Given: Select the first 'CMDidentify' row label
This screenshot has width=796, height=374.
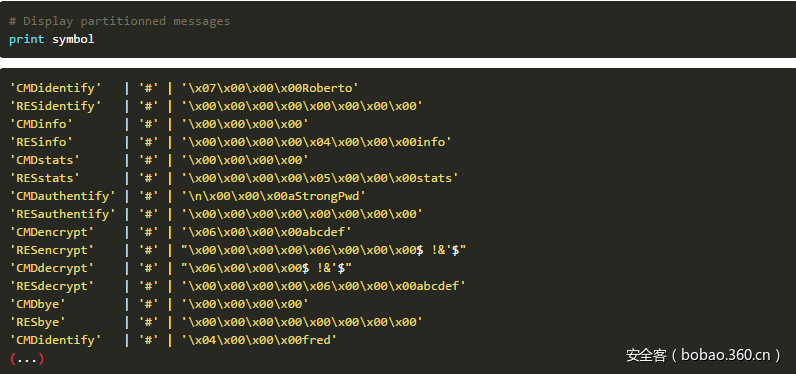Looking at the screenshot, I should tap(55, 88).
